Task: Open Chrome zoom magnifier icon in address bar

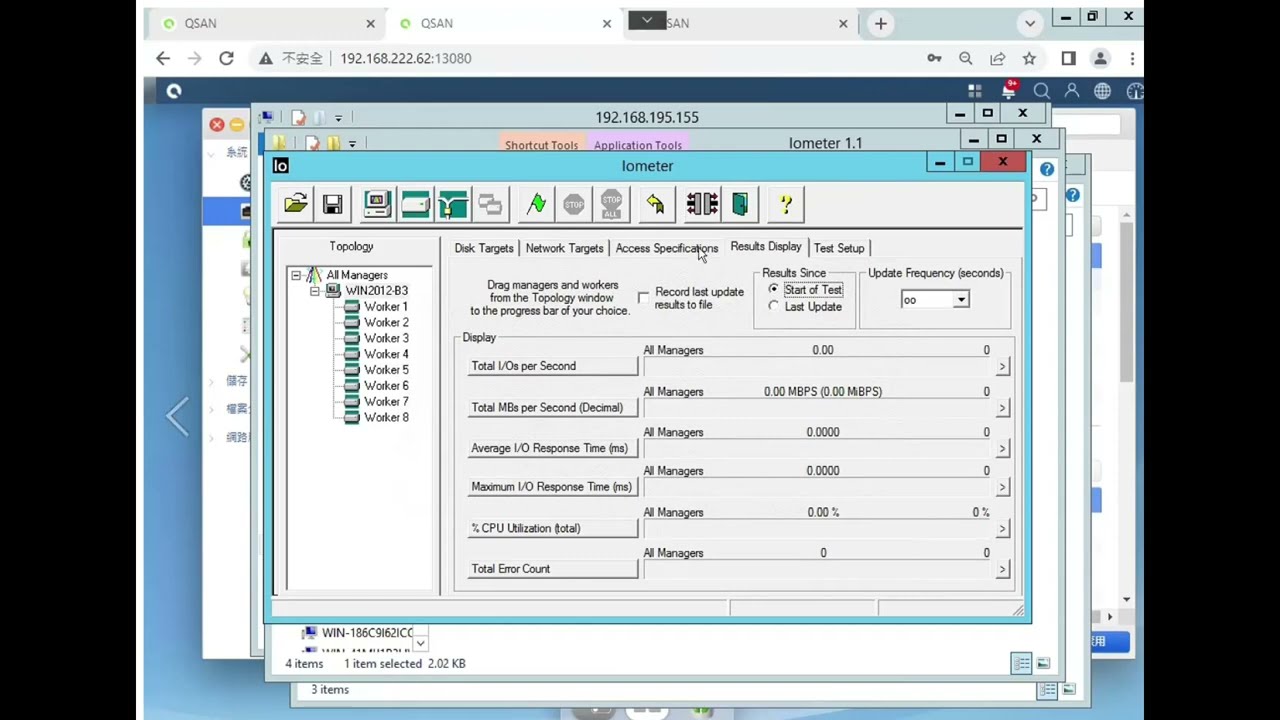Action: tap(965, 58)
